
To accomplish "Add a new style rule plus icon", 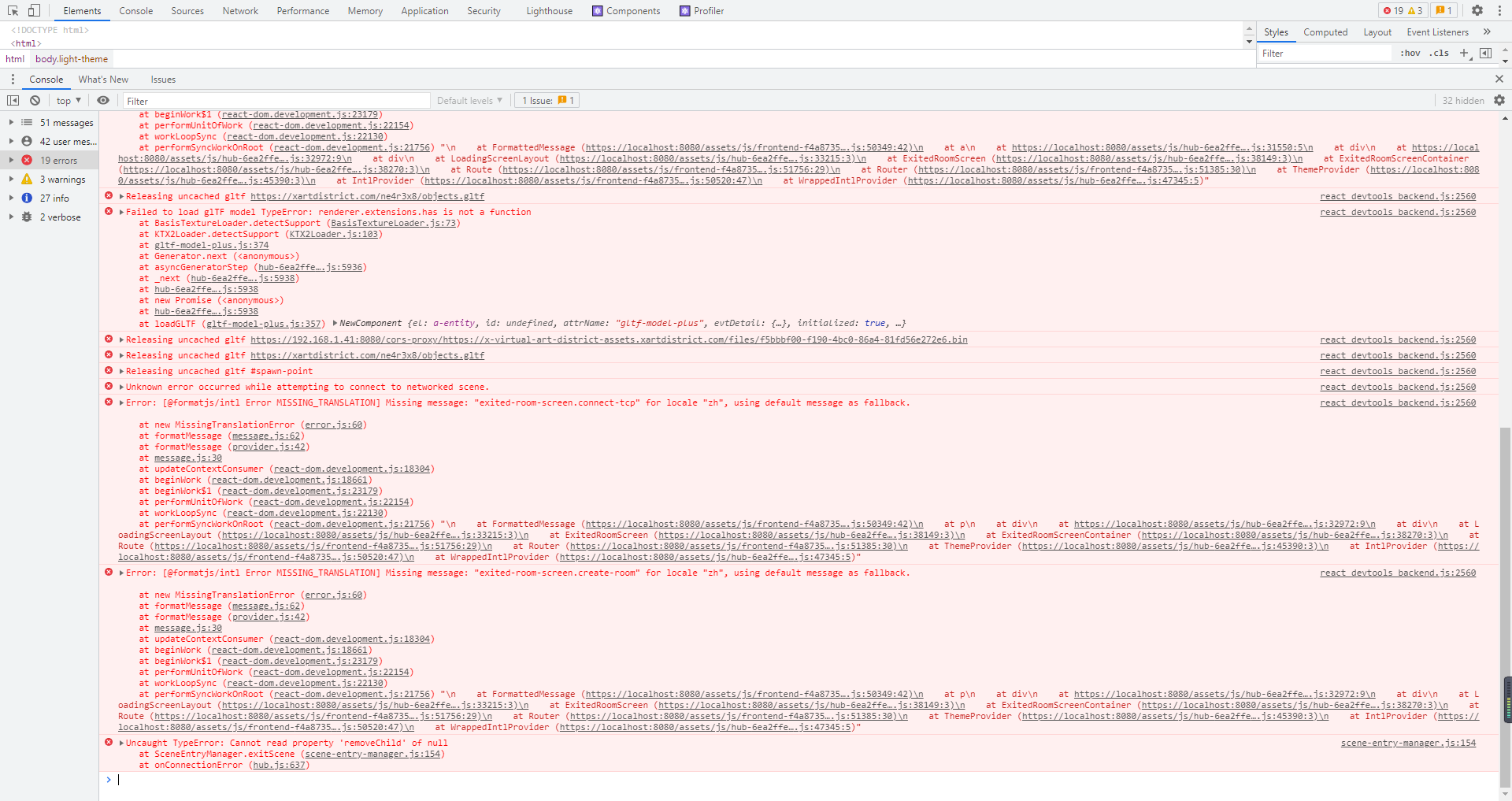I will click(x=1465, y=53).
